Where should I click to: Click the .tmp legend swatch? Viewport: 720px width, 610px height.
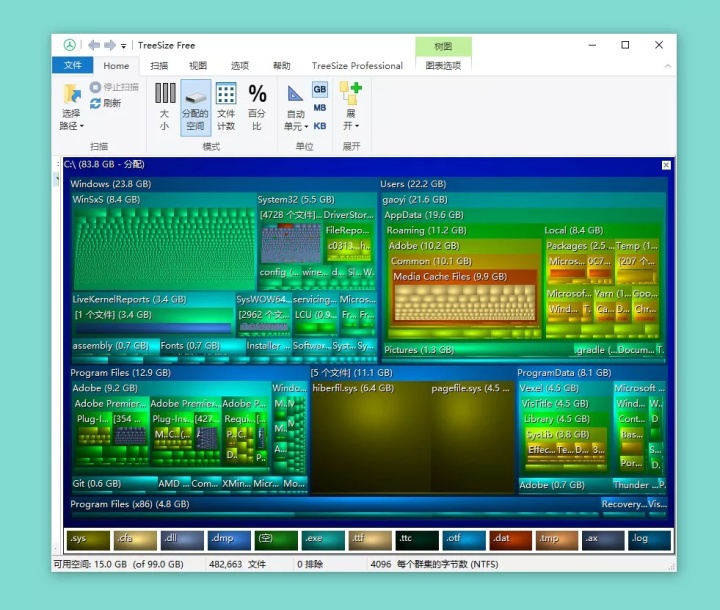click(x=557, y=540)
